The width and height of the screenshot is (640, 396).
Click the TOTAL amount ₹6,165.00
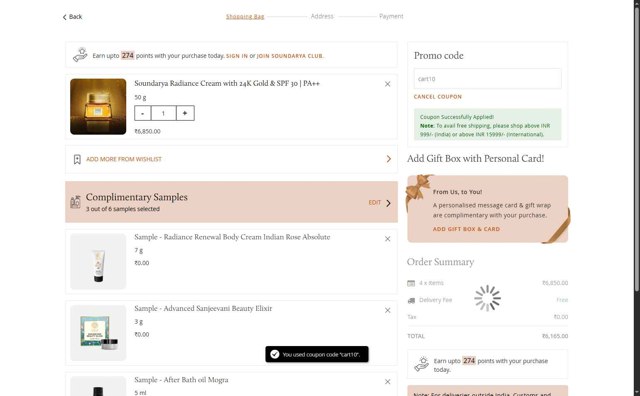pos(555,336)
